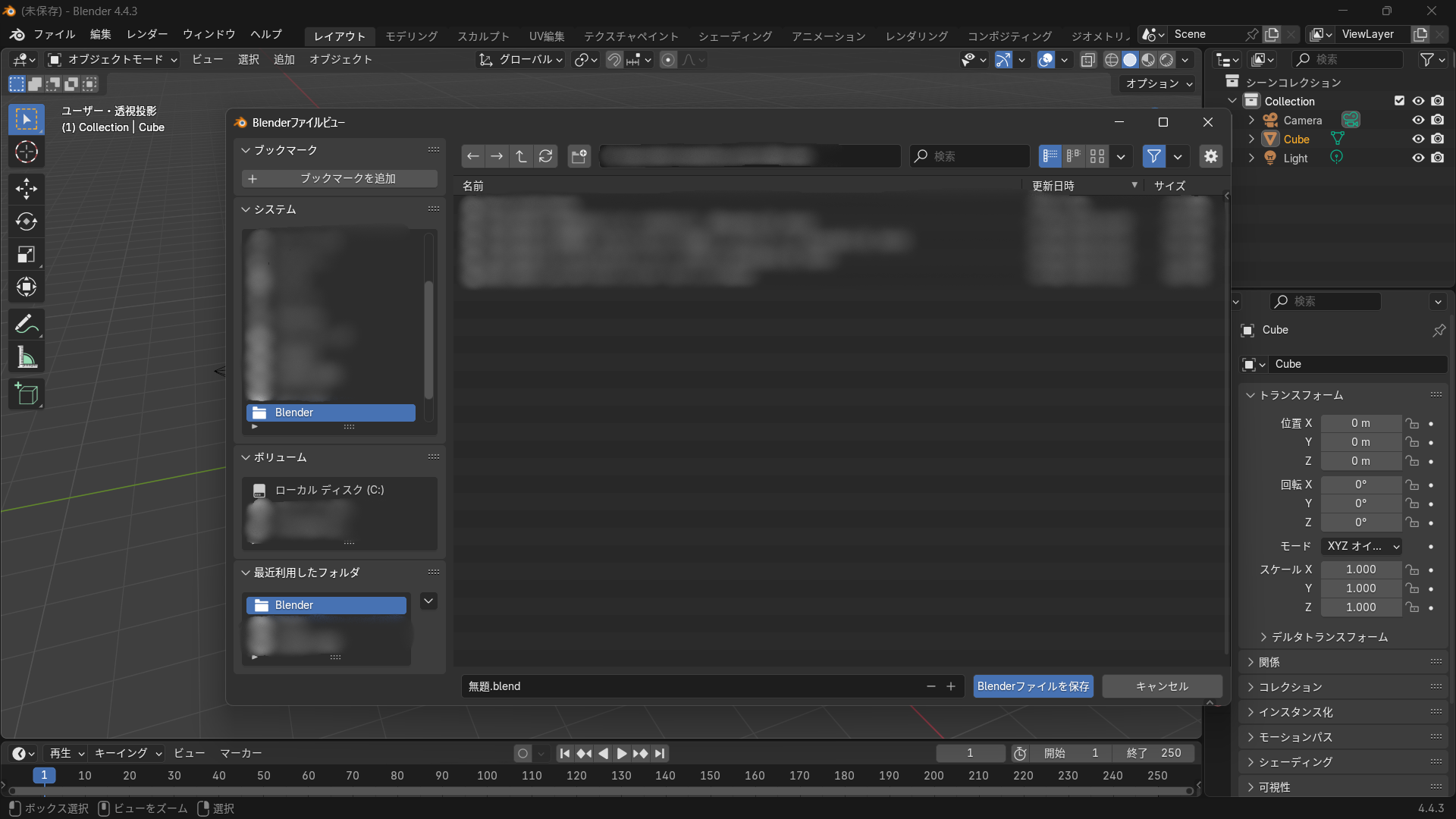The width and height of the screenshot is (1456, 819).
Task: Hide Cube in viewport via eye icon
Action: (x=1418, y=139)
